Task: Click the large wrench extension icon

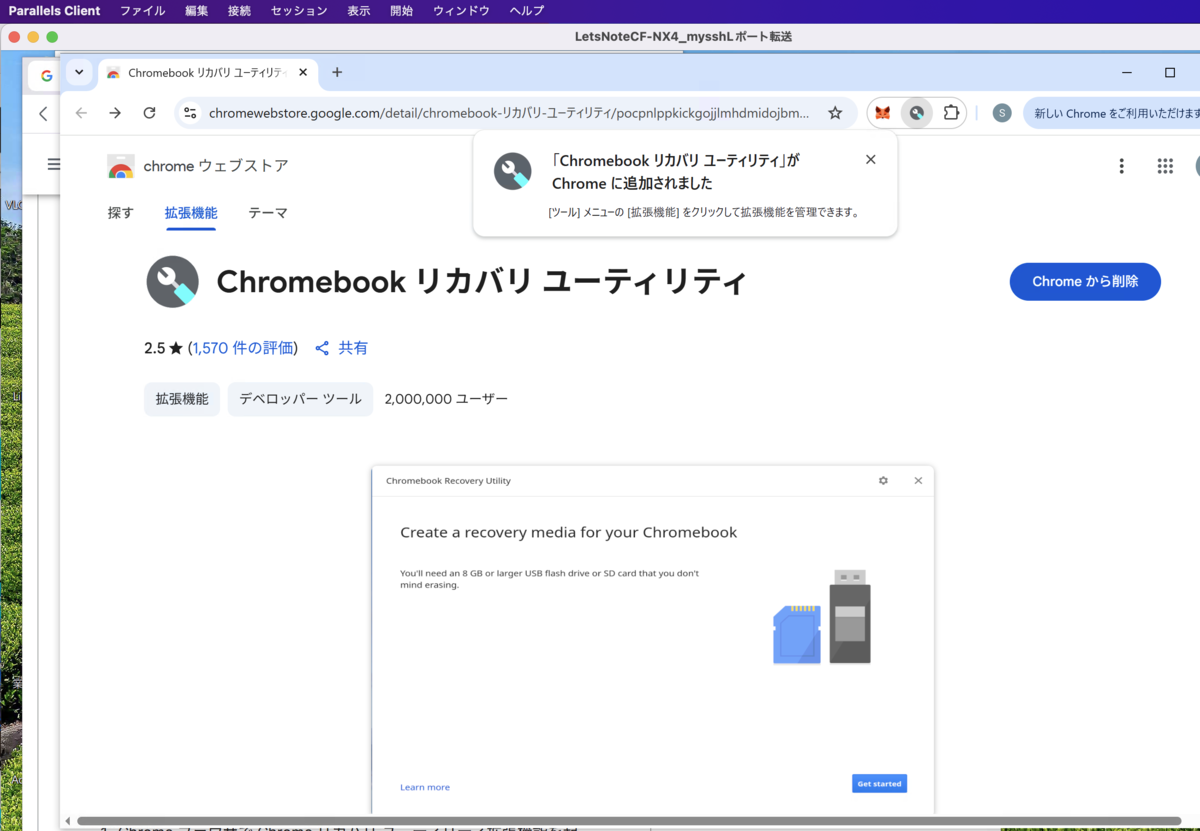Action: click(x=173, y=282)
